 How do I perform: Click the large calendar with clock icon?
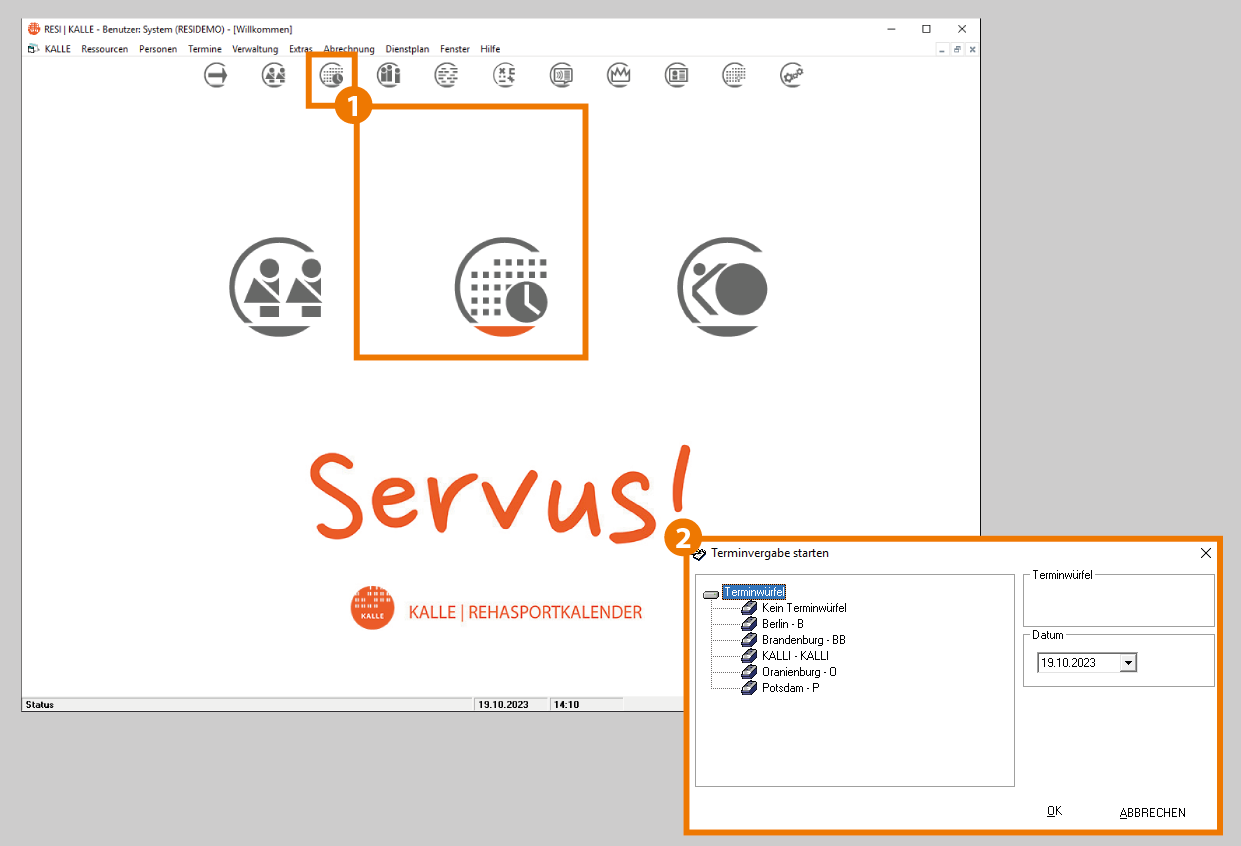[x=503, y=286]
